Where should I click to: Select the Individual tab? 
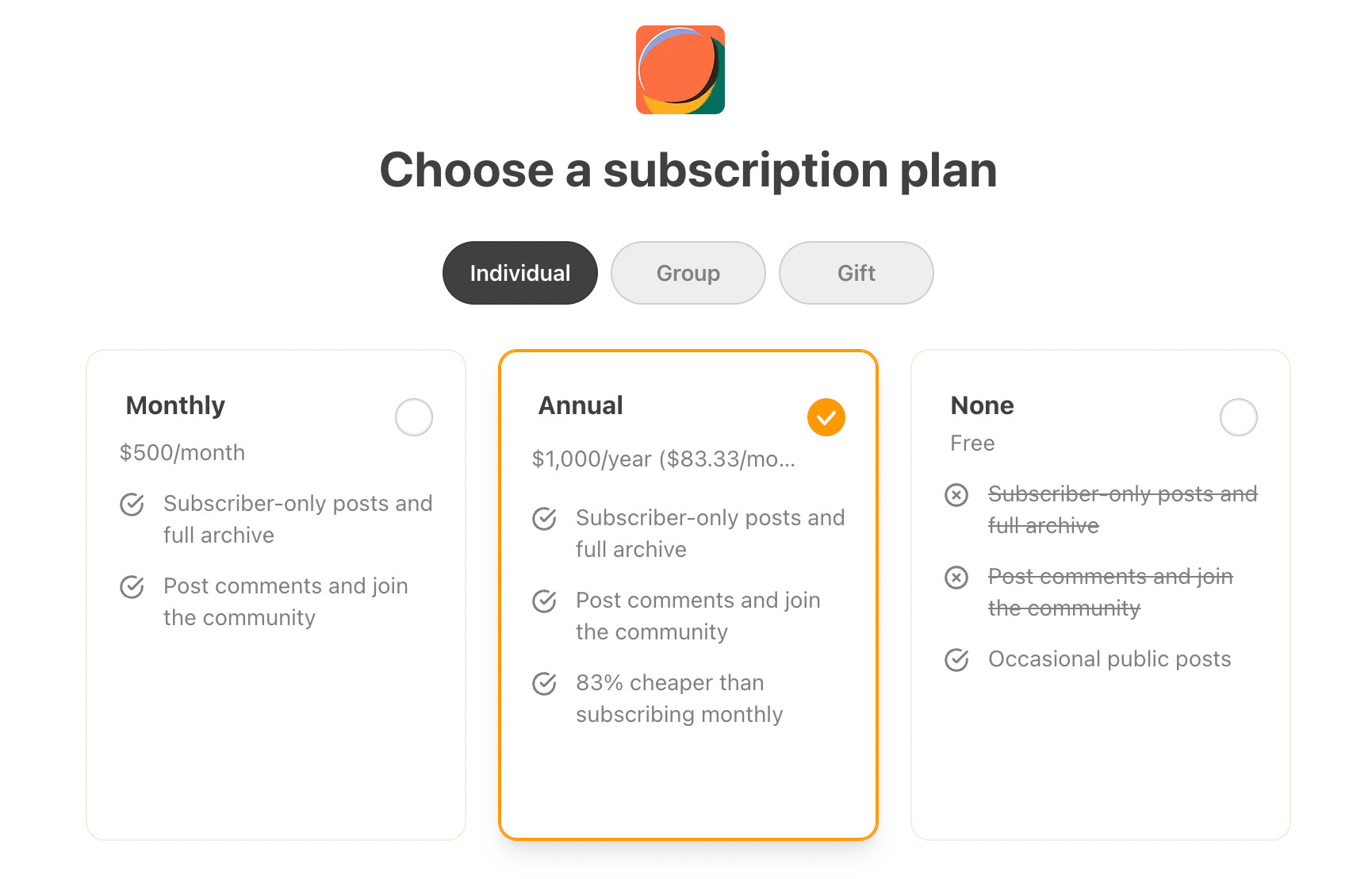pos(519,272)
